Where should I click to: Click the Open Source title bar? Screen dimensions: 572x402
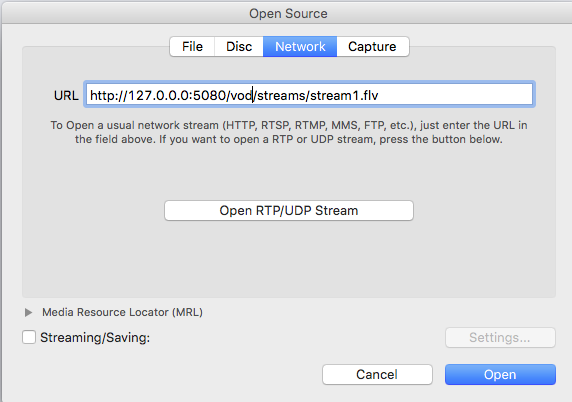(x=288, y=13)
